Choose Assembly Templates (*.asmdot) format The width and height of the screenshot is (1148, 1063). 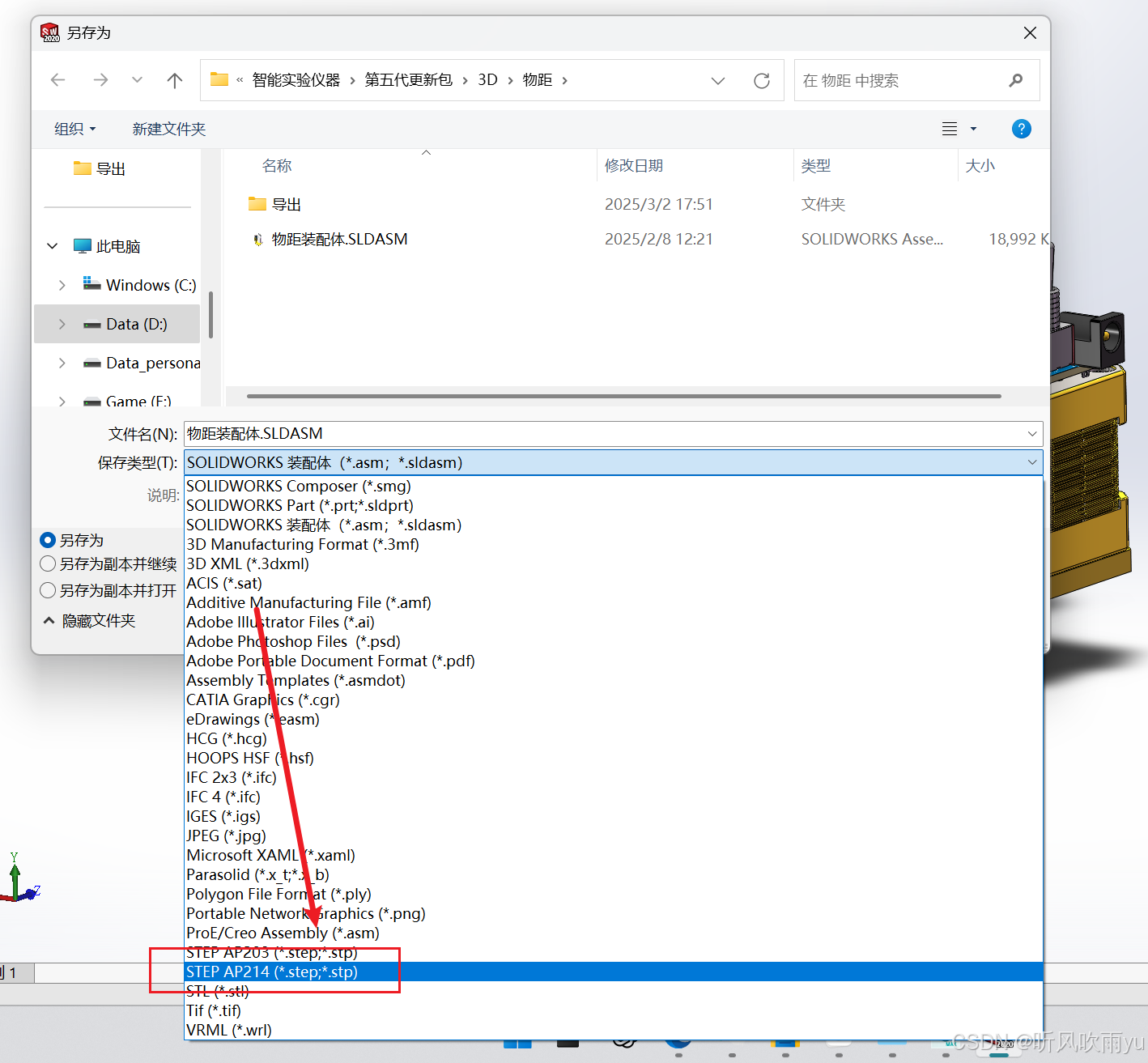pyautogui.click(x=613, y=680)
